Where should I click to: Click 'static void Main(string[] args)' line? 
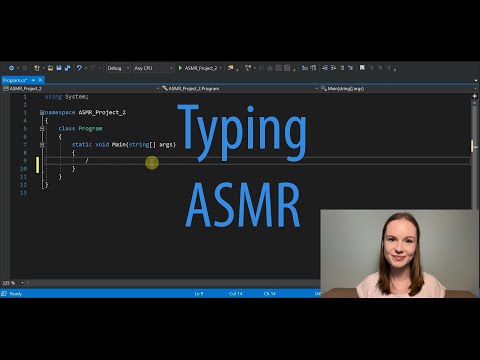click(x=124, y=144)
